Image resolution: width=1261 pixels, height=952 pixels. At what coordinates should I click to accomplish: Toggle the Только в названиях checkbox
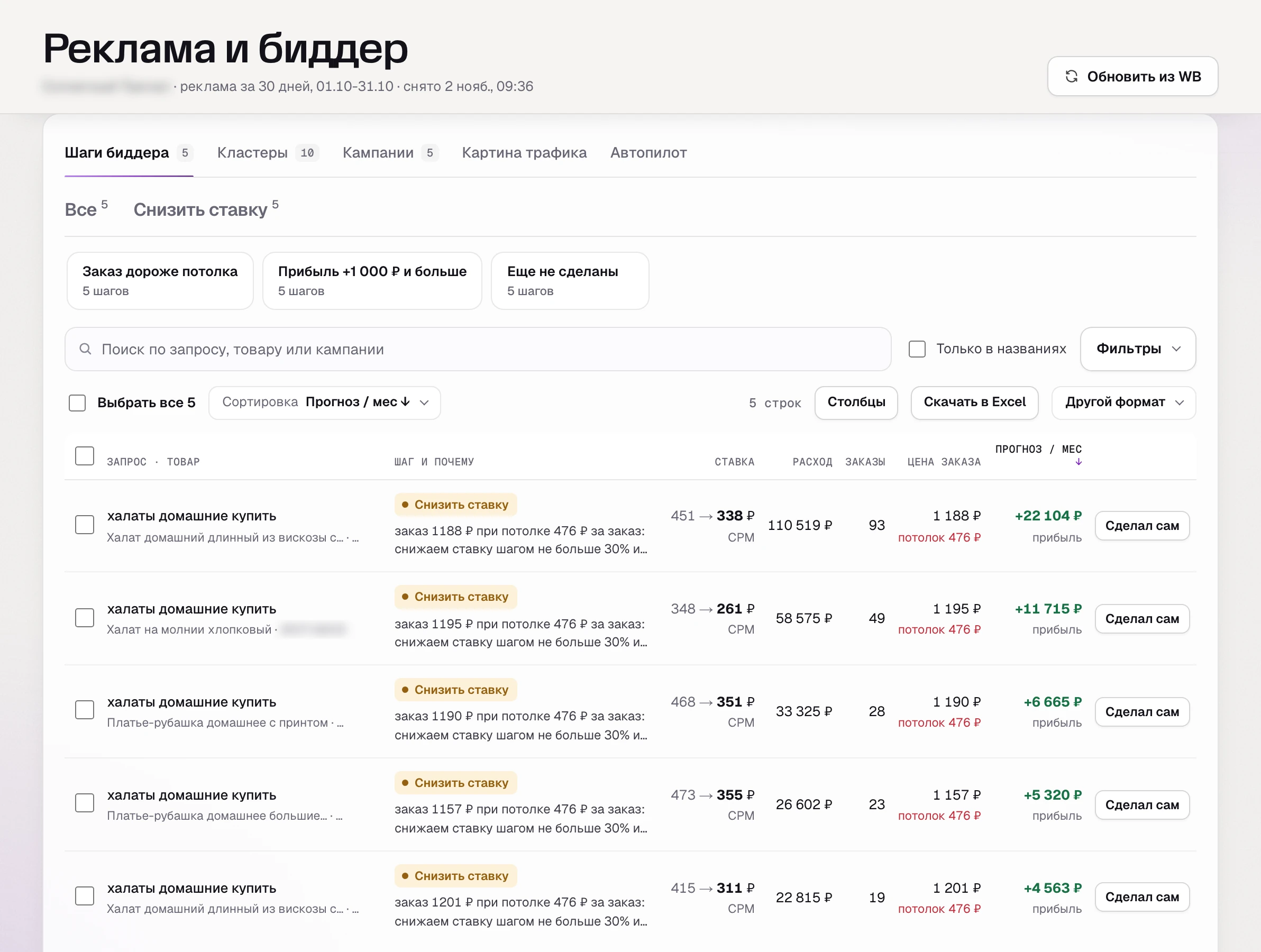[x=917, y=349]
